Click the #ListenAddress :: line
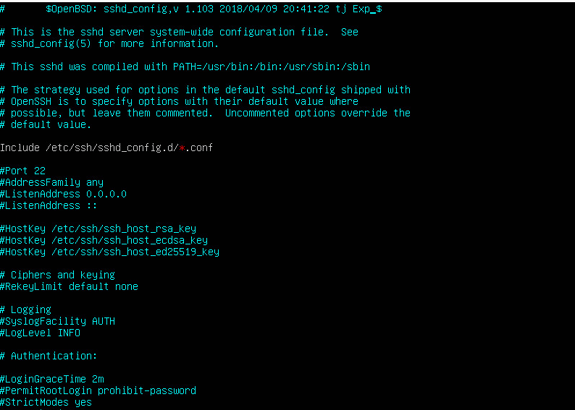The height and width of the screenshot is (410, 575). pos(49,205)
